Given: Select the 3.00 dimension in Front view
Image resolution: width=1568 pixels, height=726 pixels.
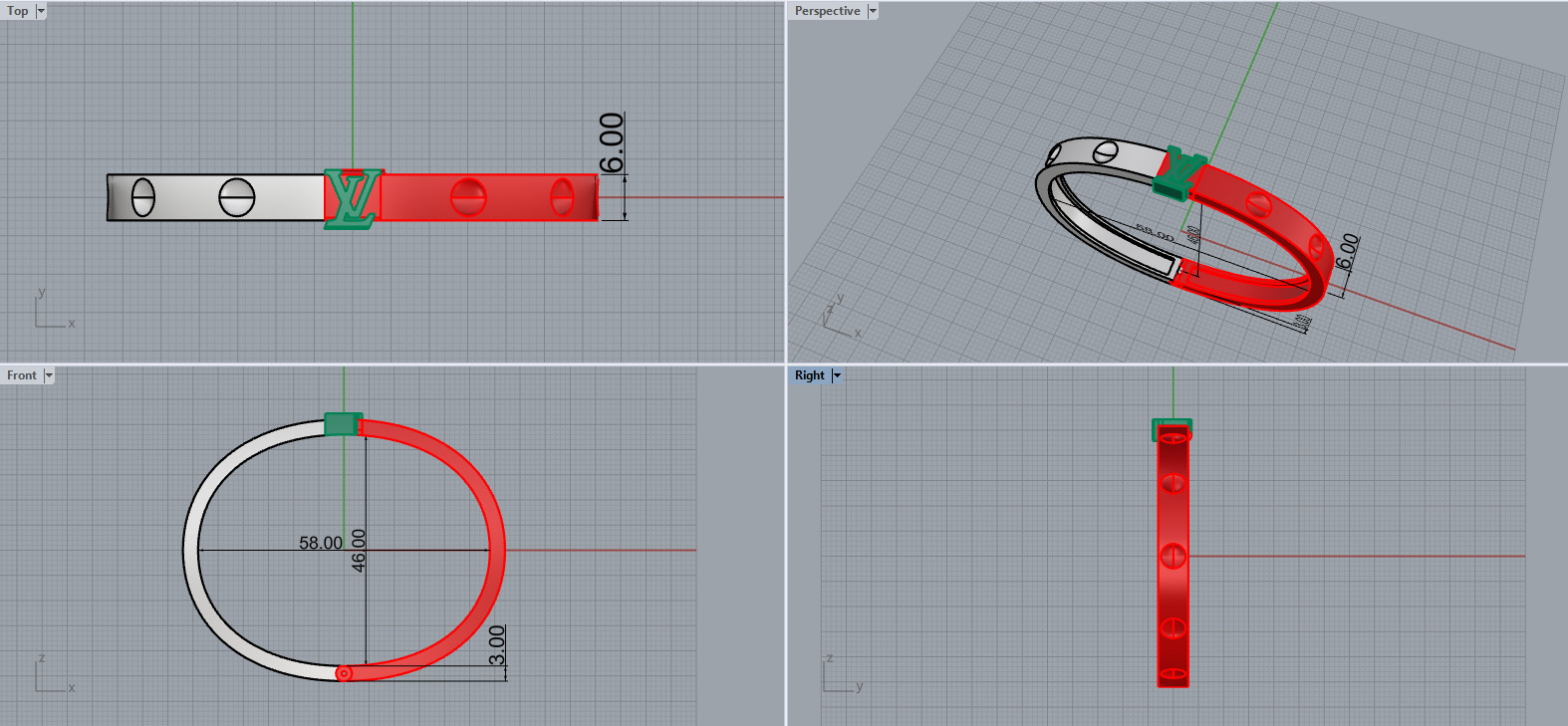Looking at the screenshot, I should [x=497, y=645].
